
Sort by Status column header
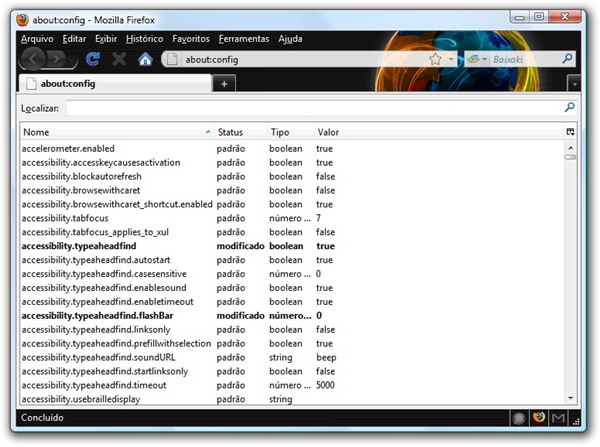[x=241, y=132]
